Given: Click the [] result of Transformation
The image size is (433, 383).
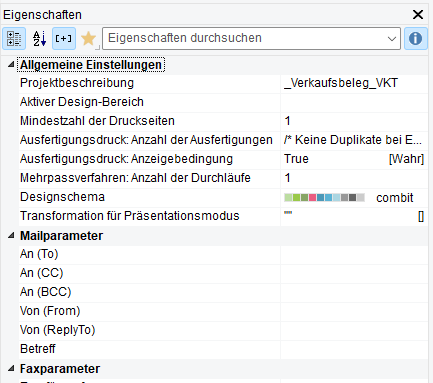Looking at the screenshot, I should tap(421, 217).
